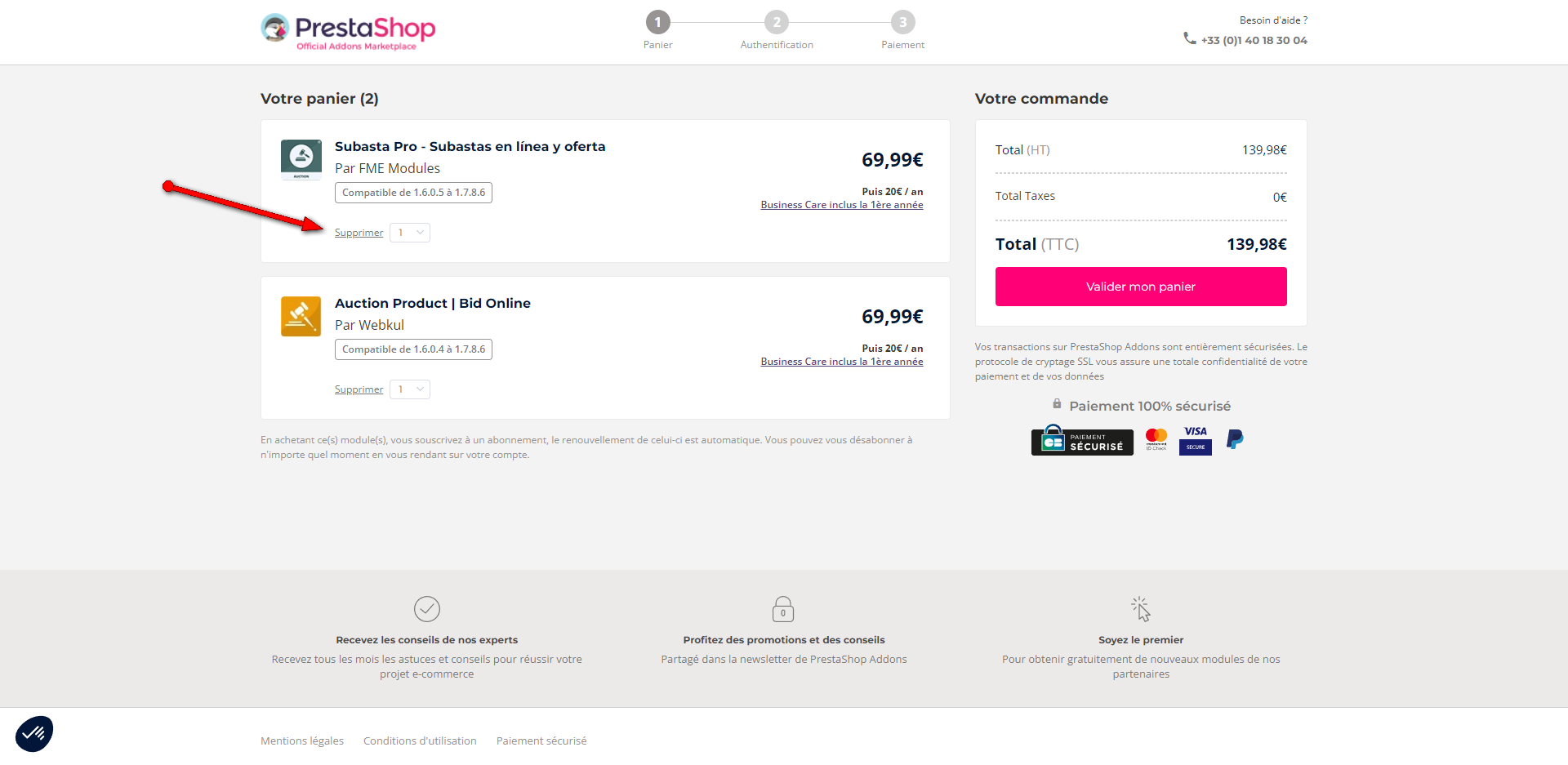
Task: Click the Mastercard ID Check icon
Action: point(1156,440)
